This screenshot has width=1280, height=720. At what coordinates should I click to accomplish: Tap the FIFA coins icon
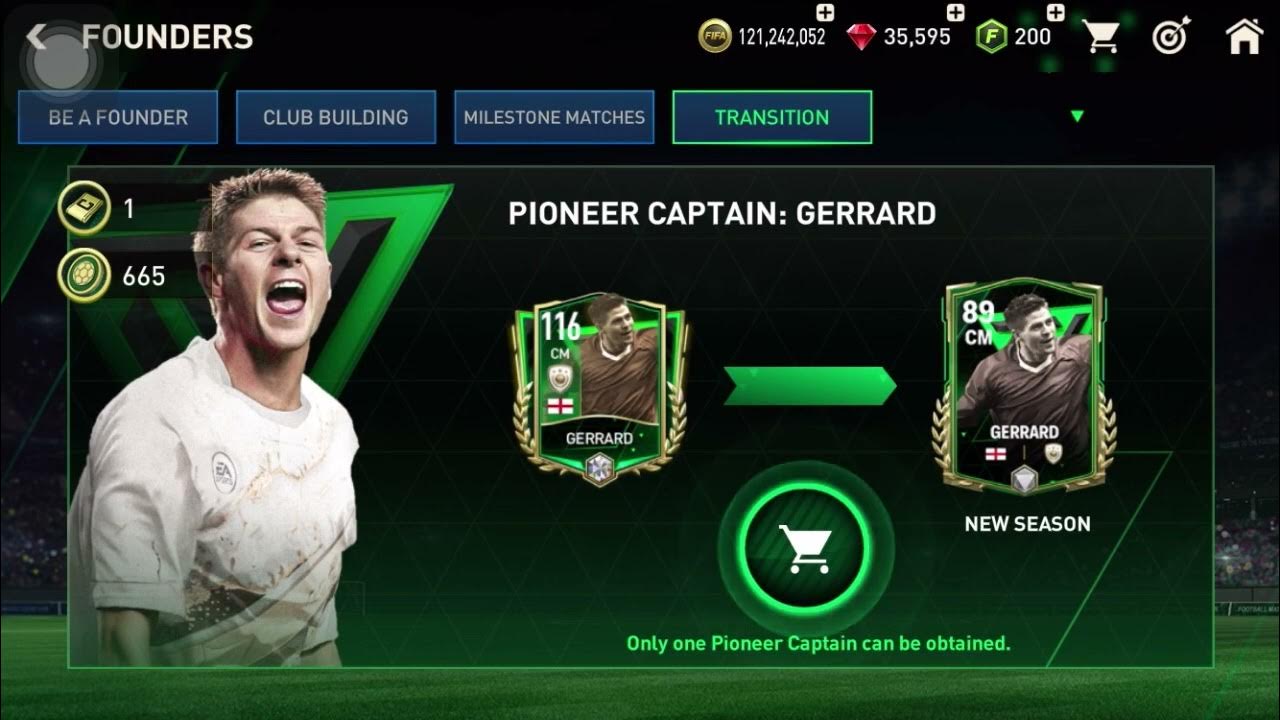pyautogui.click(x=714, y=38)
